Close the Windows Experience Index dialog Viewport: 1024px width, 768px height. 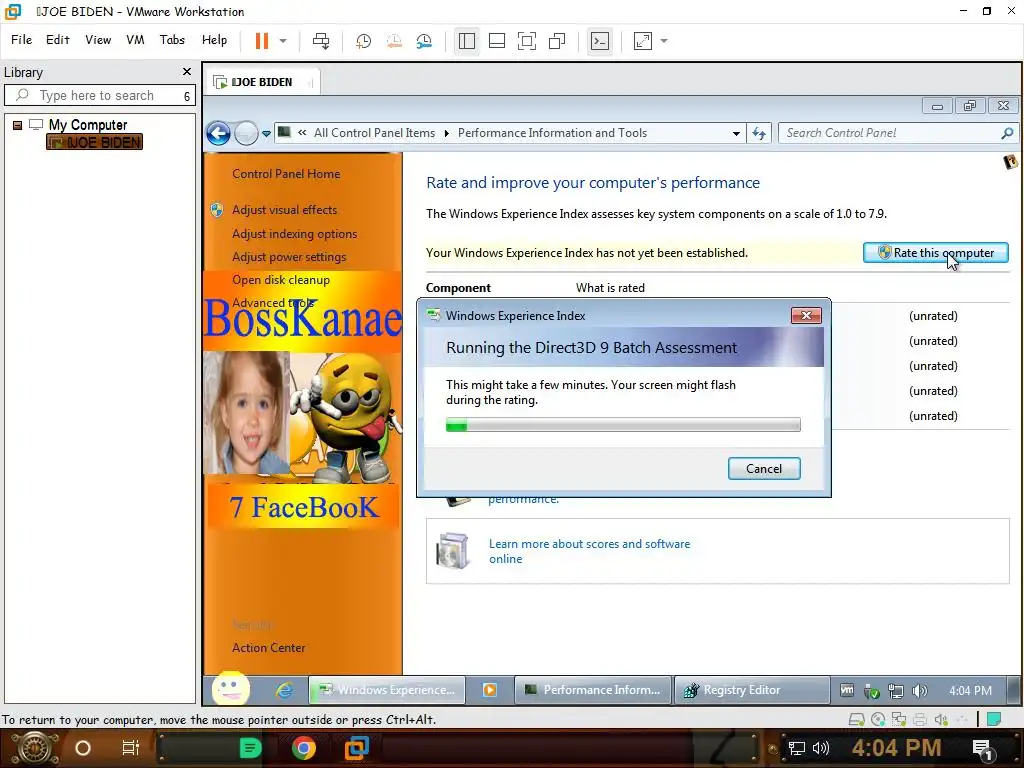click(806, 315)
